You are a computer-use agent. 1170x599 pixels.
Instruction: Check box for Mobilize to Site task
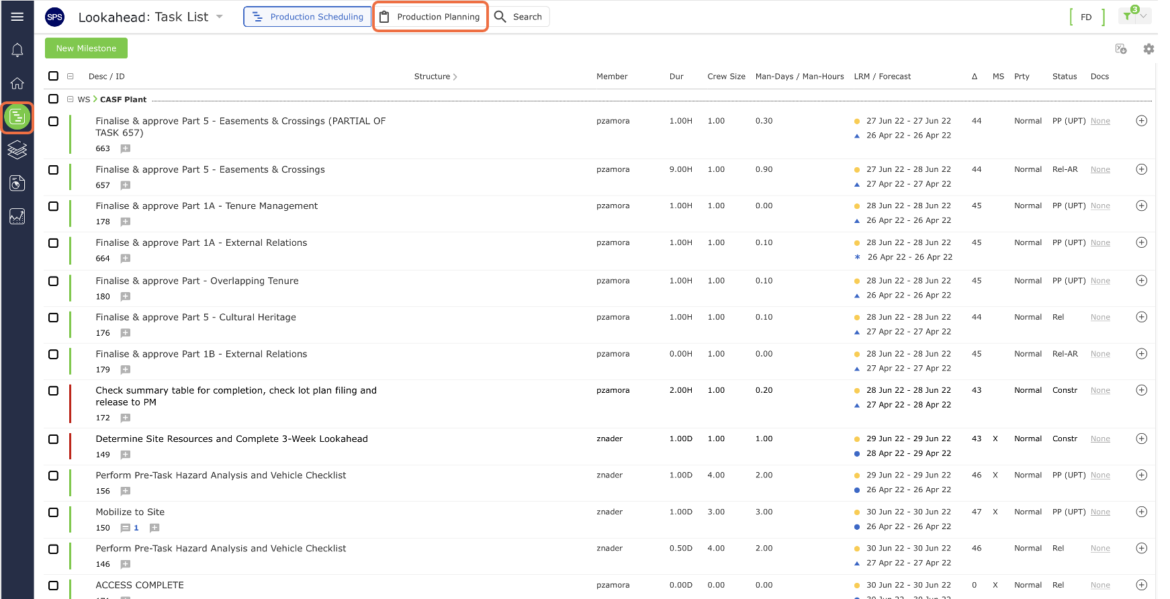click(53, 512)
